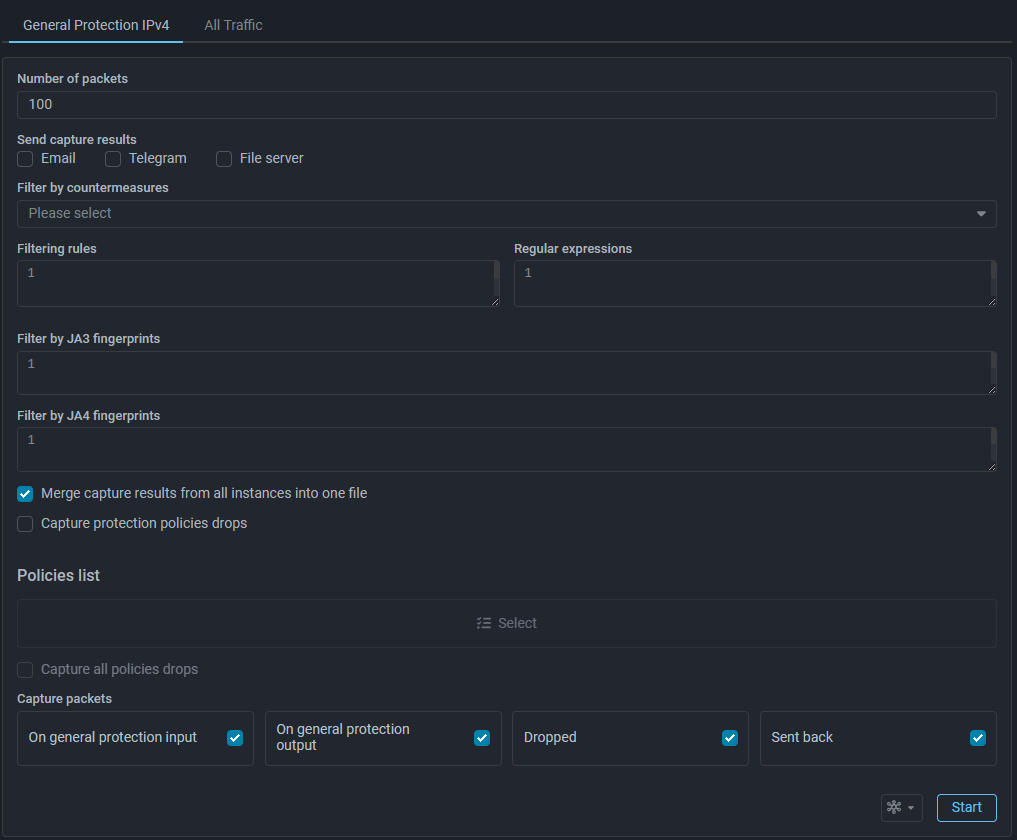Click the Number of packets field
This screenshot has height=840, width=1017.
pos(506,105)
